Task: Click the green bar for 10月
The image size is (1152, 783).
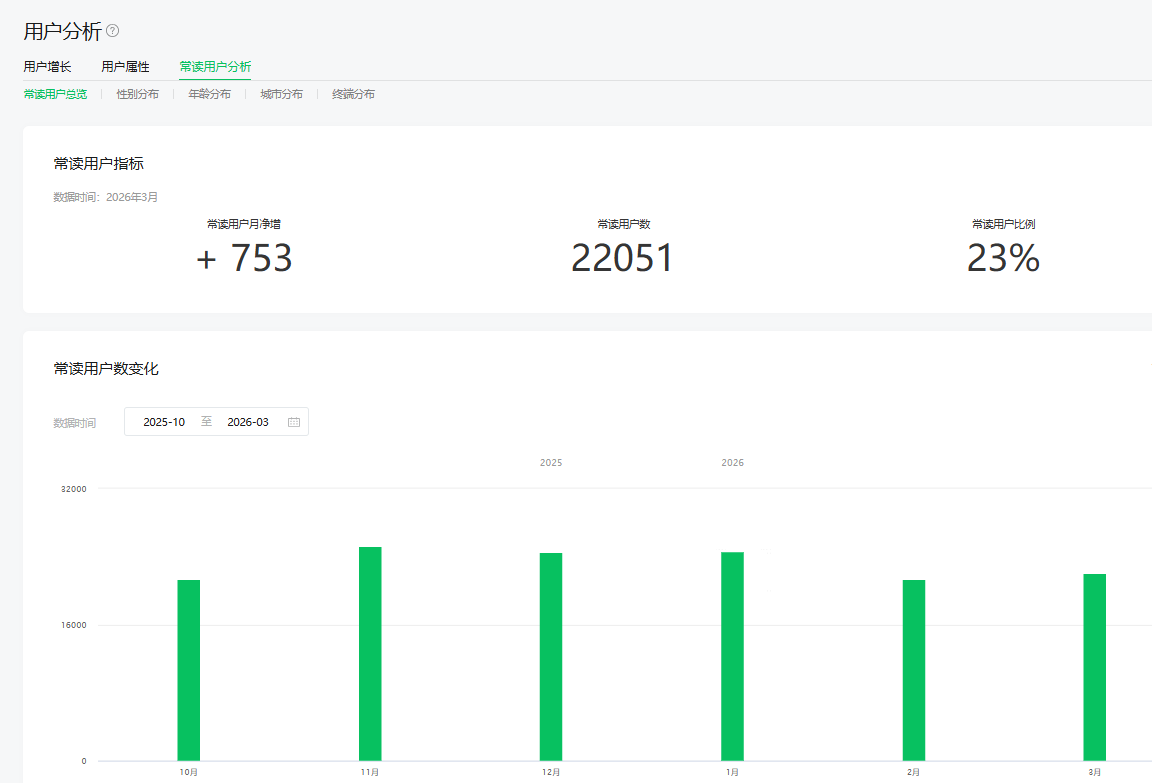Action: click(189, 670)
